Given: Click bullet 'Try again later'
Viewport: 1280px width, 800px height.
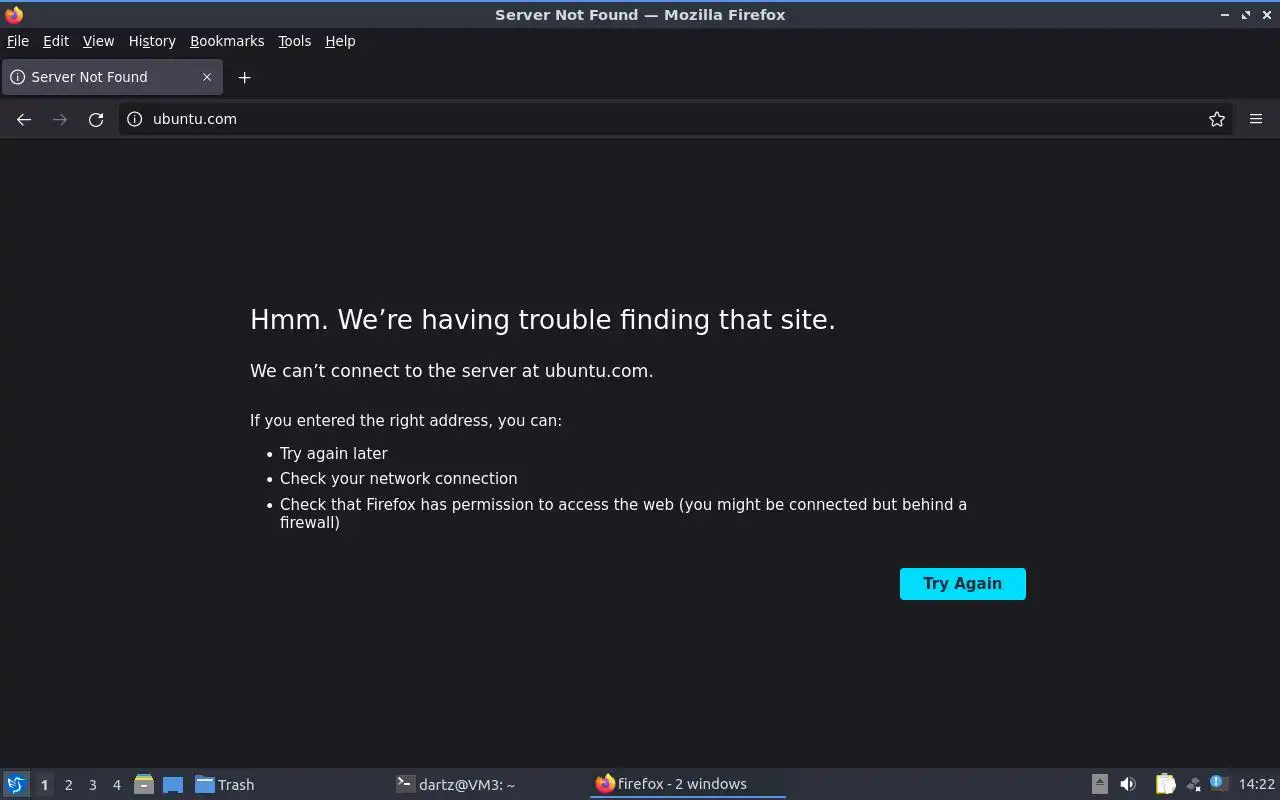Looking at the screenshot, I should tap(334, 453).
